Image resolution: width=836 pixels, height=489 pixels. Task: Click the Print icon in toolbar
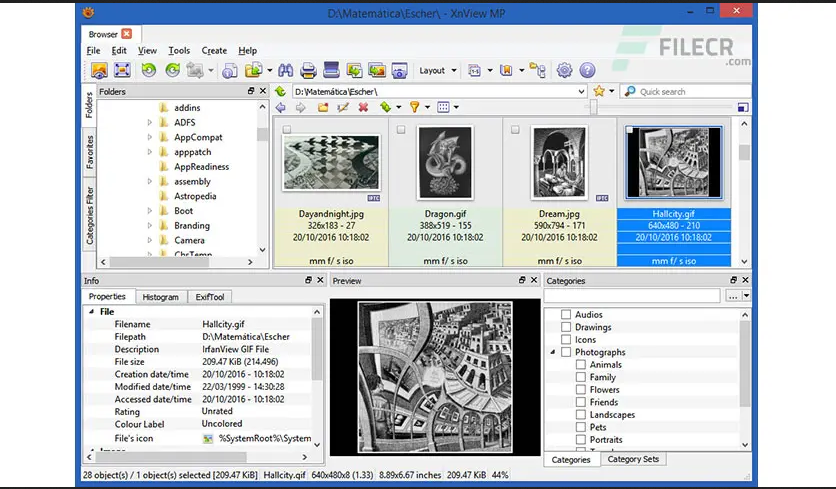(x=308, y=71)
